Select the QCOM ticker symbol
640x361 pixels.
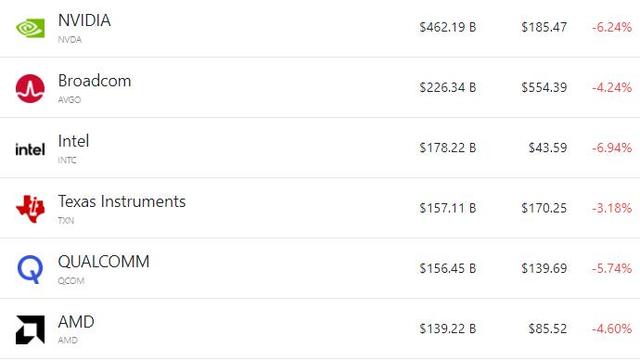tap(71, 281)
